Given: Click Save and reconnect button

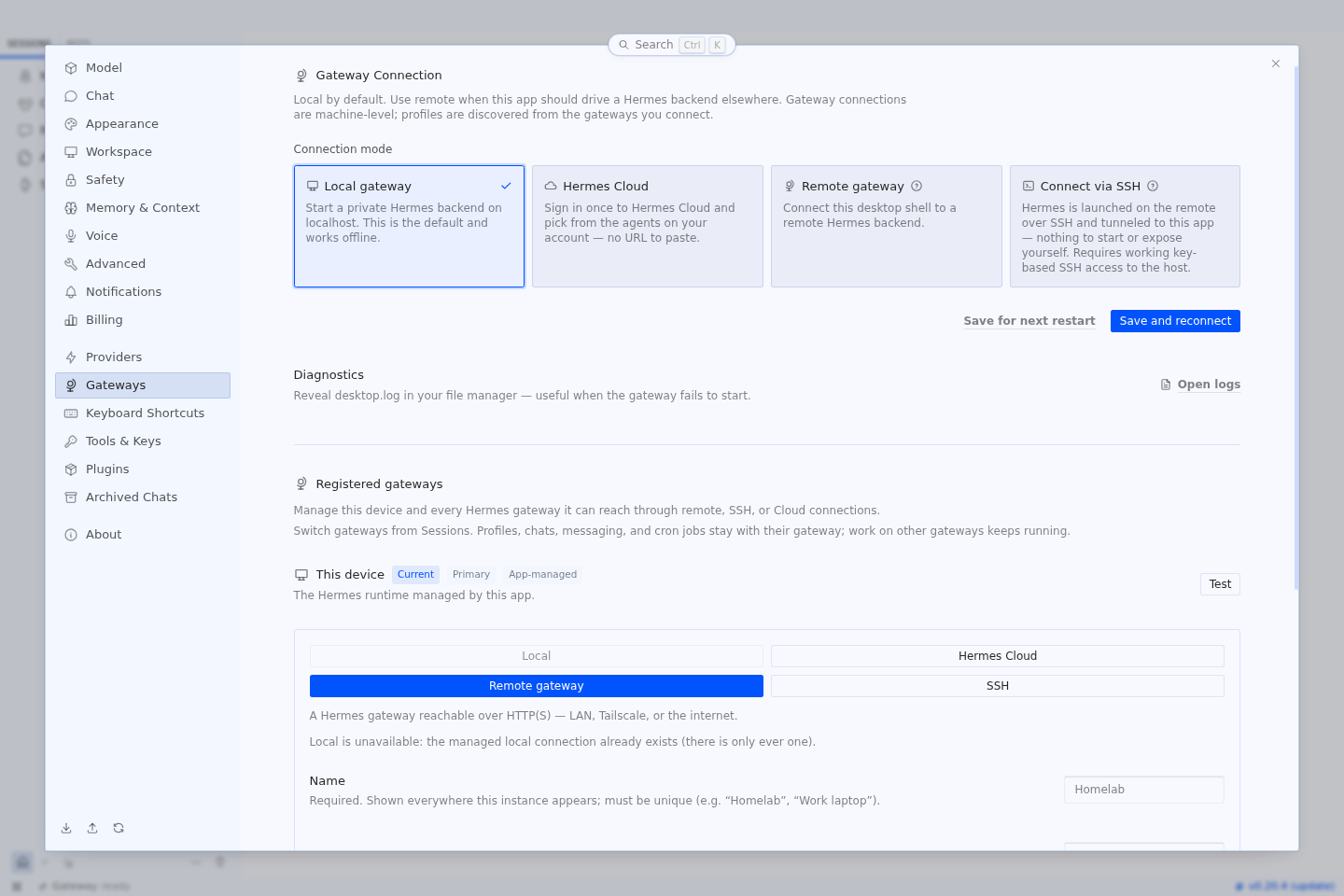Looking at the screenshot, I should click(1175, 321).
